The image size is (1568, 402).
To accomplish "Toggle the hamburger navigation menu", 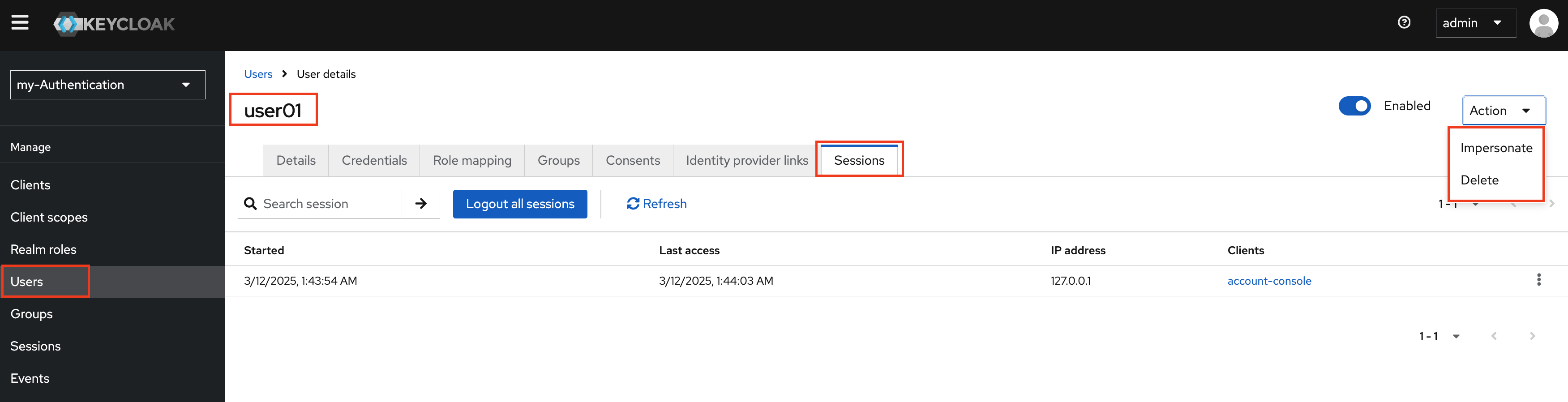I will tap(20, 23).
